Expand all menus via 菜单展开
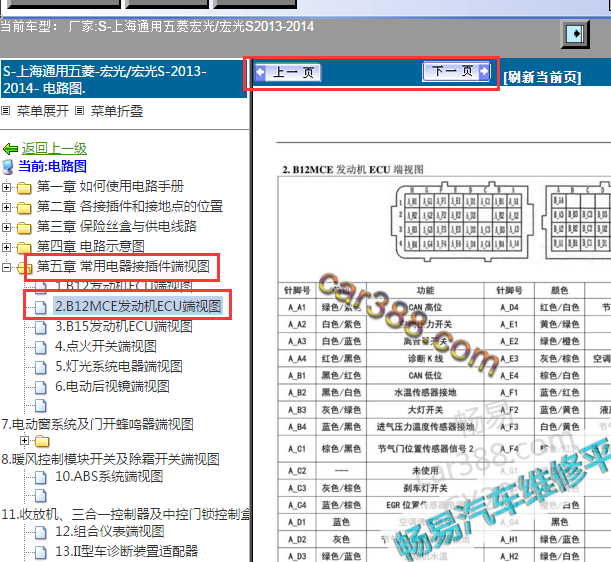The image size is (611, 562). [x=43, y=111]
